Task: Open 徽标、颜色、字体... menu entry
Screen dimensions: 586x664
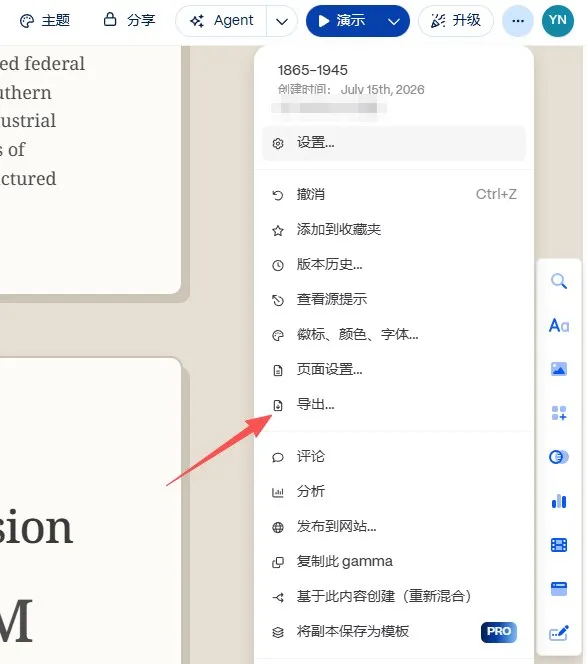Action: [394, 335]
